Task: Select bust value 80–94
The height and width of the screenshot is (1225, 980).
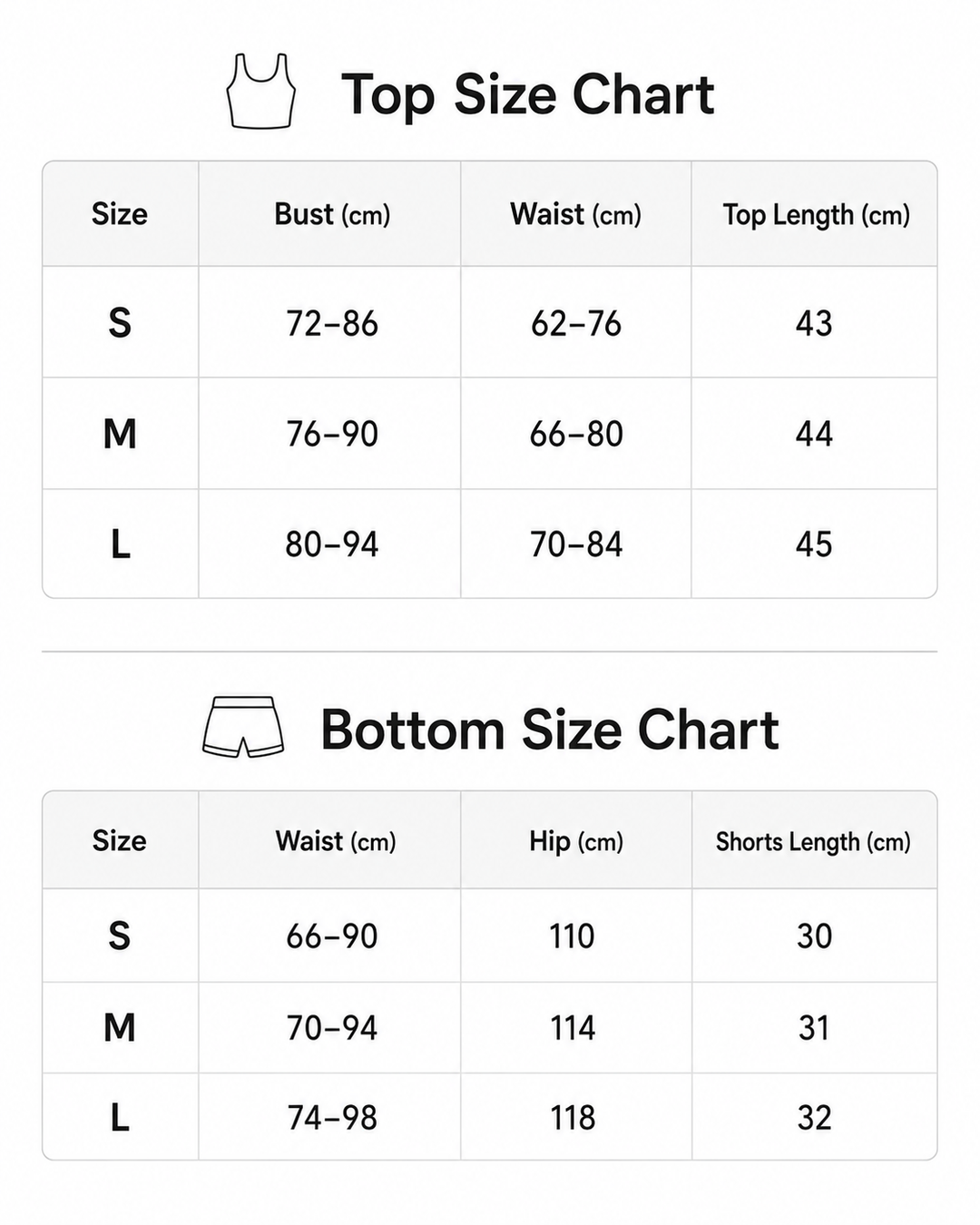Action: coord(332,544)
